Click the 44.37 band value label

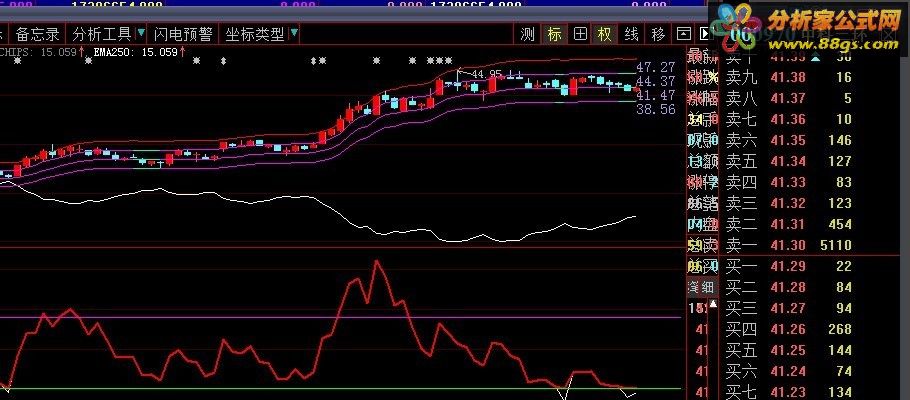[x=656, y=81]
